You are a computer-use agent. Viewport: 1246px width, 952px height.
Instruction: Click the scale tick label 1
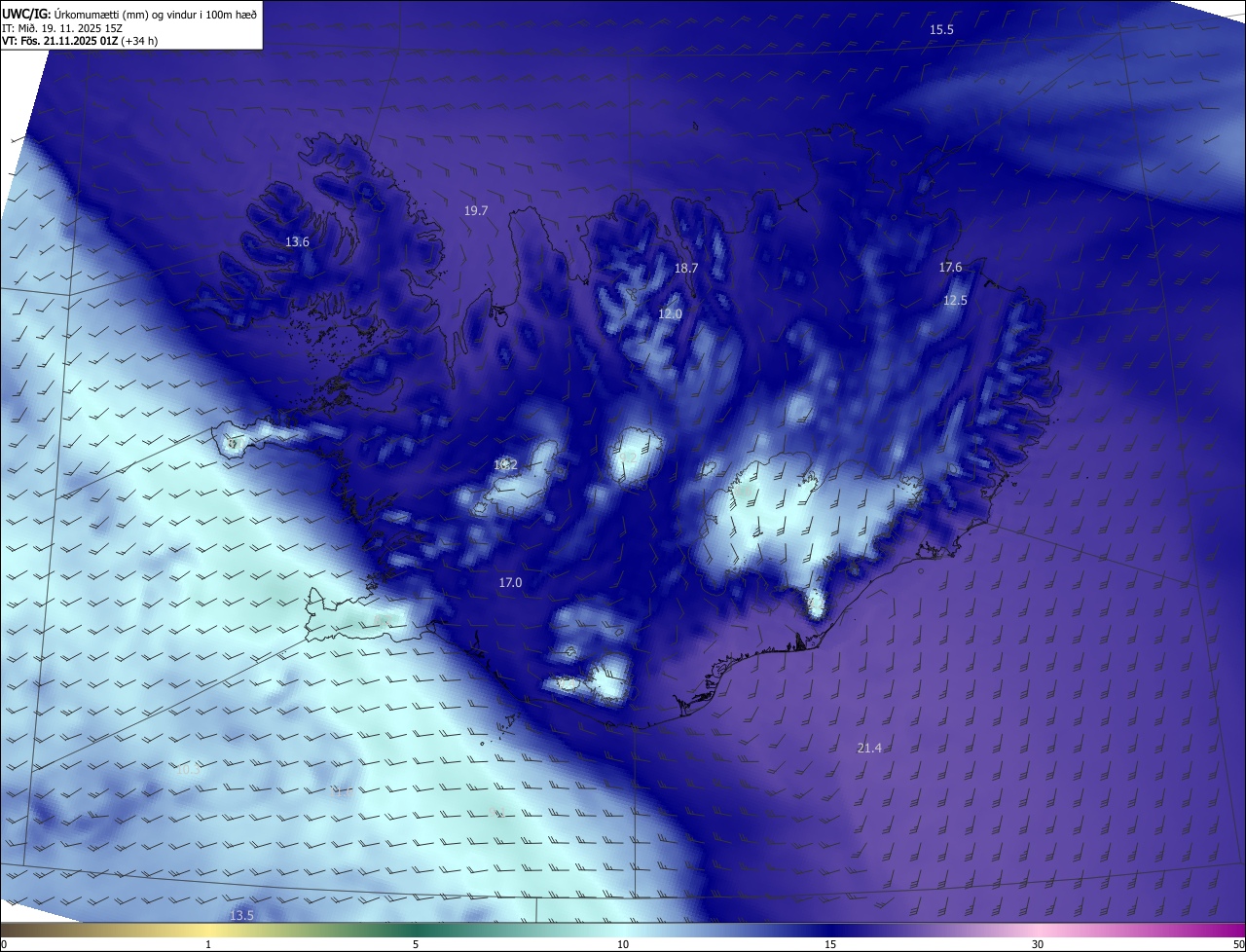click(x=208, y=945)
